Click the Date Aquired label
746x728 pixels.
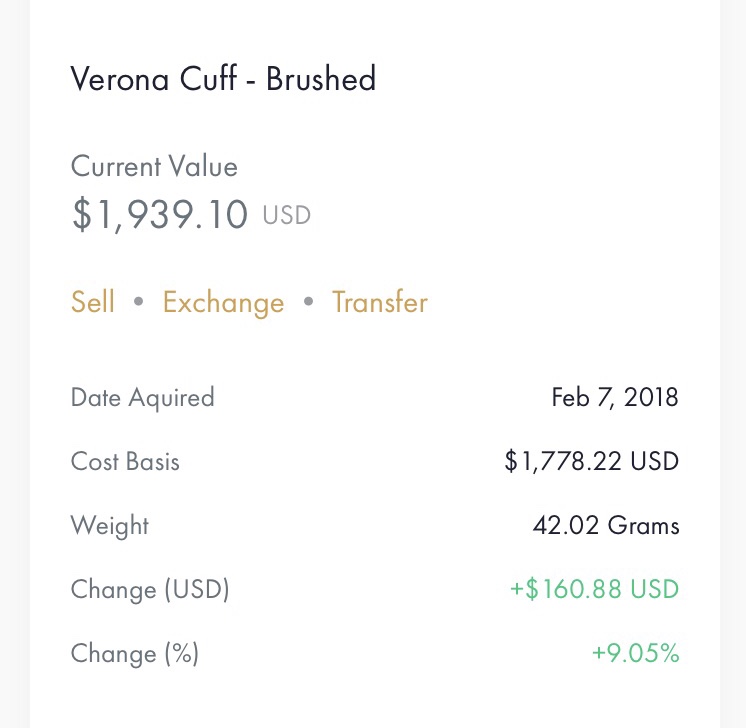click(x=143, y=398)
